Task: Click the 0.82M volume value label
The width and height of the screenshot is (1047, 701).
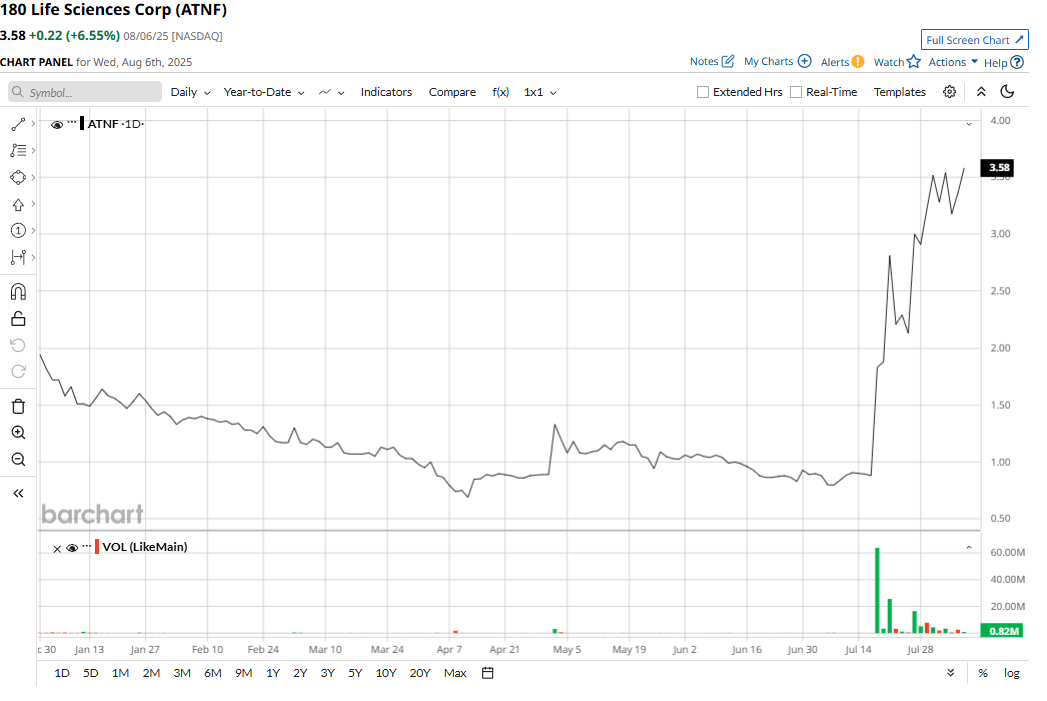Action: 1002,631
